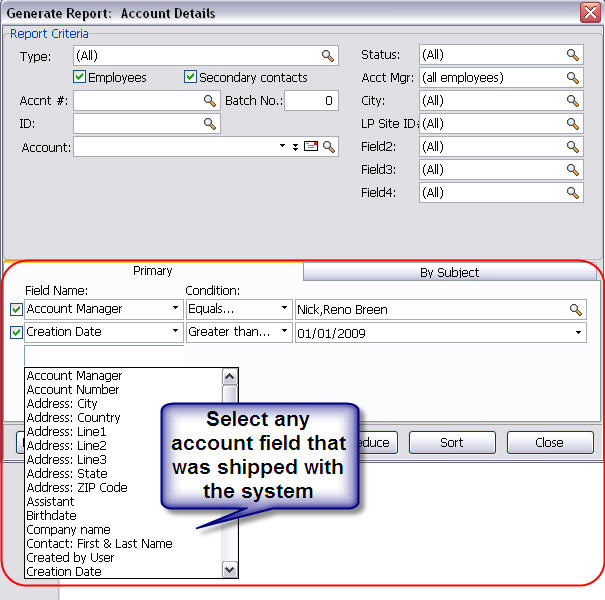This screenshot has width=605, height=600.
Task: Open lookup for Status field
Action: pyautogui.click(x=573, y=55)
